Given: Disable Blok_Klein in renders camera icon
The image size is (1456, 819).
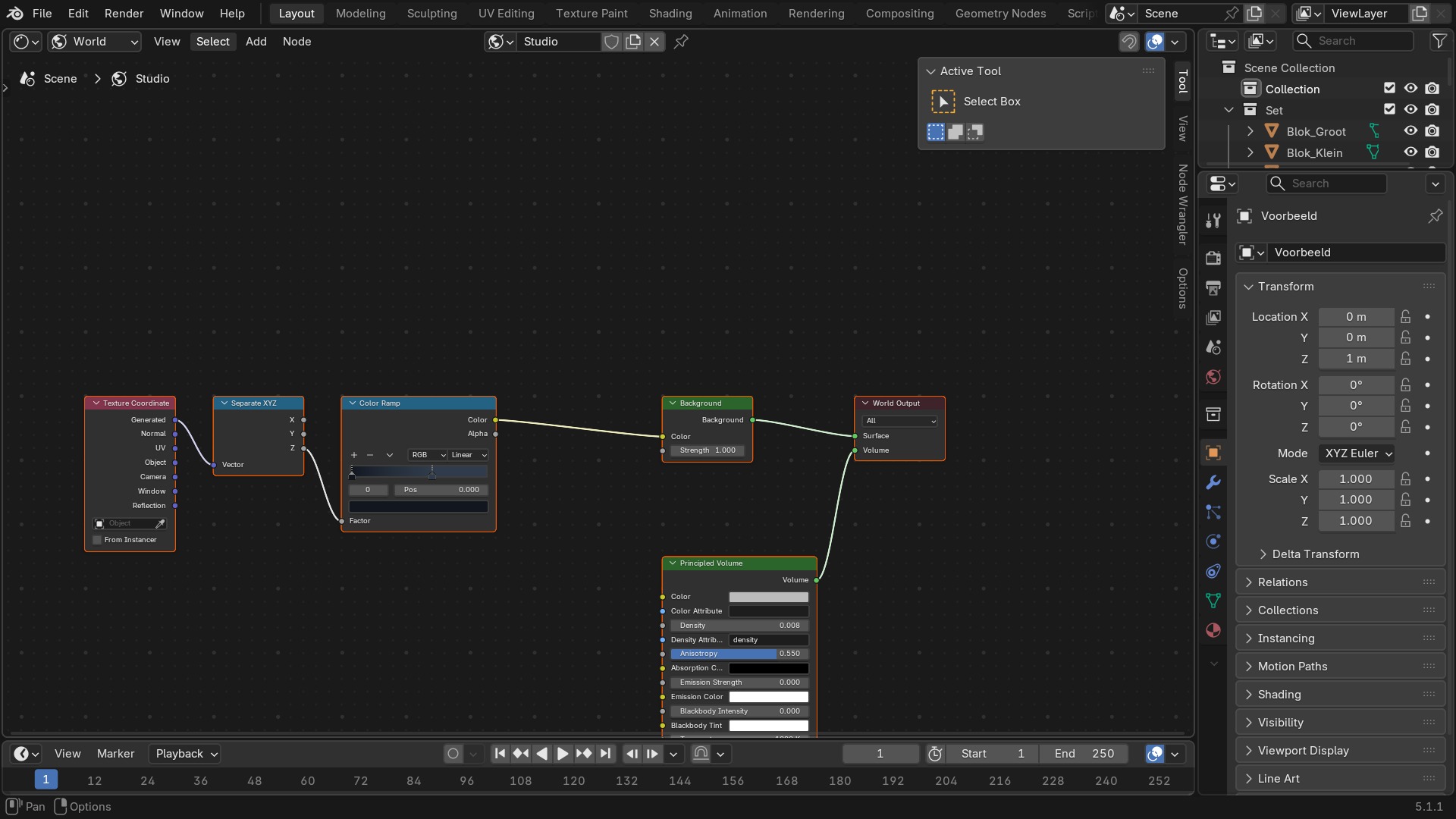Looking at the screenshot, I should coord(1432,152).
